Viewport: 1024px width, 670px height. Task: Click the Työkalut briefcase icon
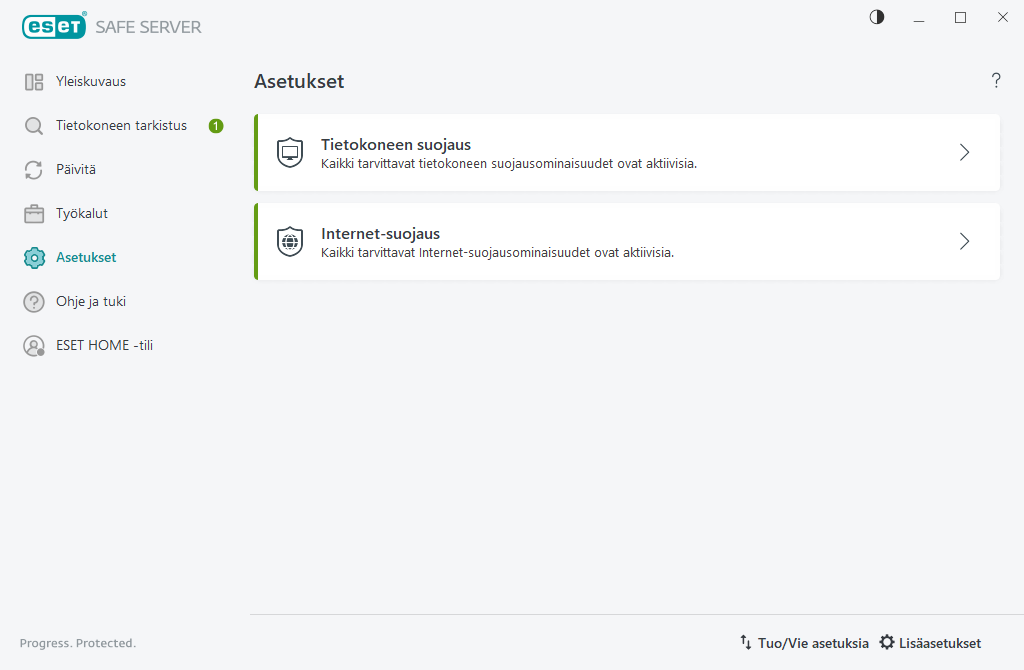click(34, 214)
